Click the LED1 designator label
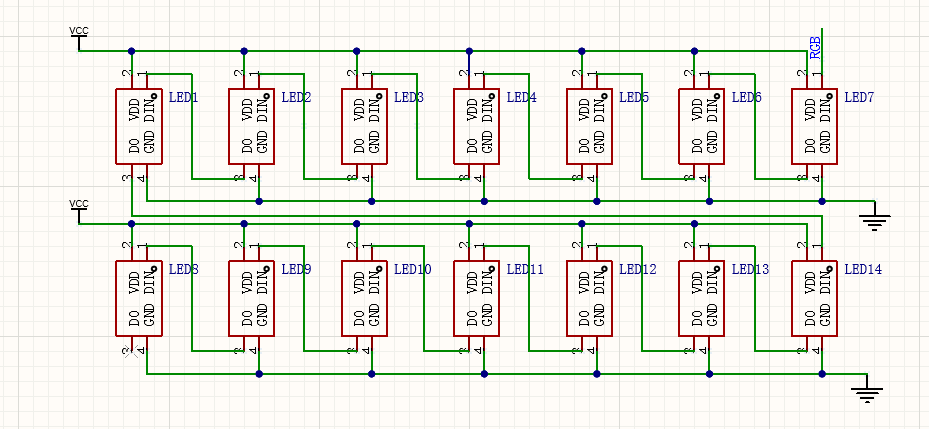The height and width of the screenshot is (429, 929). tap(184, 97)
